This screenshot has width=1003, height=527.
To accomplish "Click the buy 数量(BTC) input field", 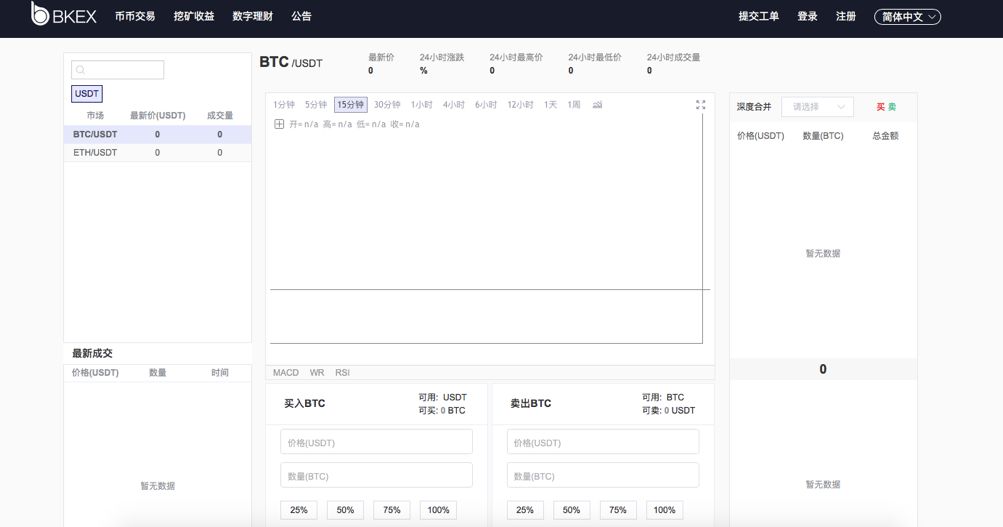I will point(376,476).
